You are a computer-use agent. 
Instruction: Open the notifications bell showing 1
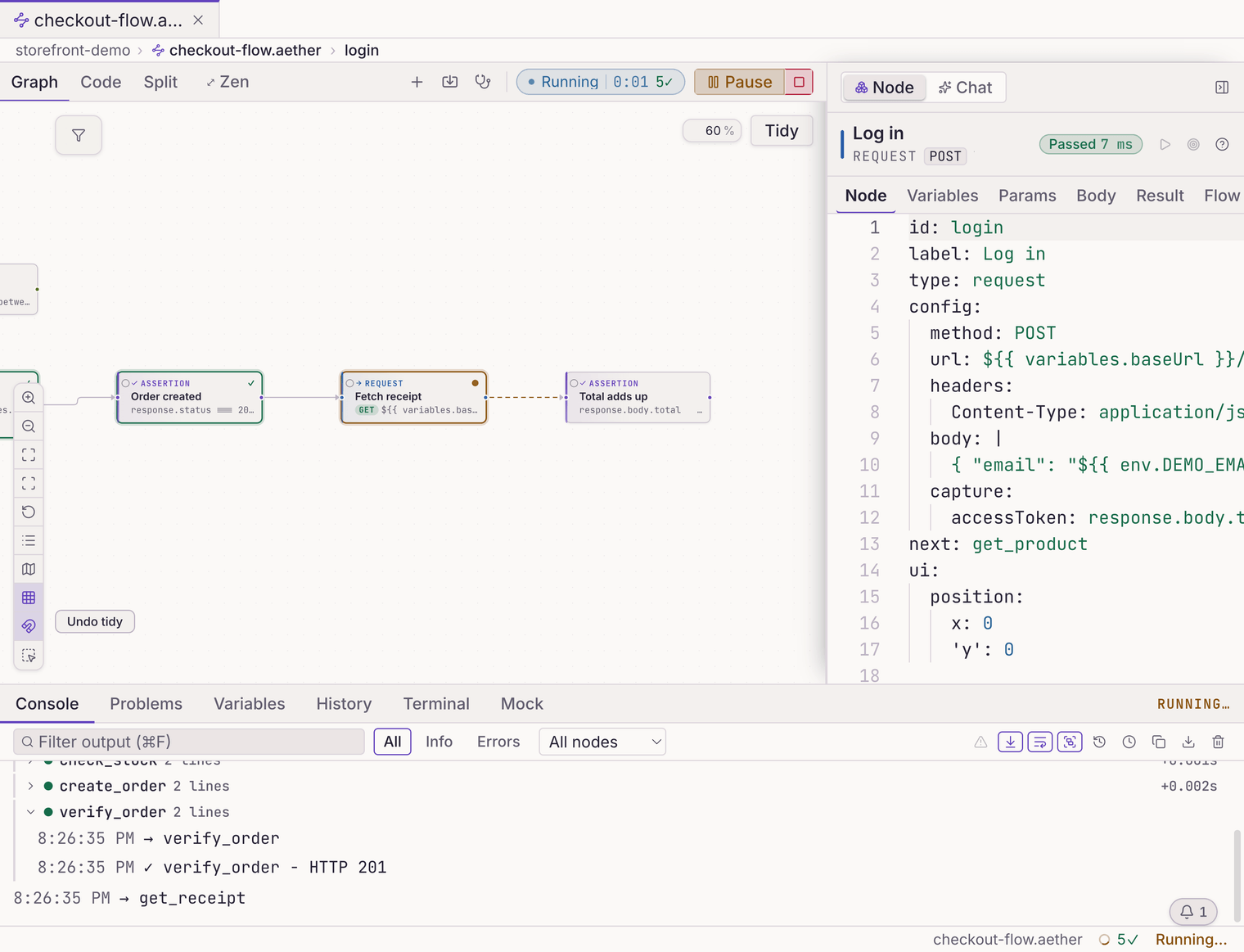coord(1193,912)
